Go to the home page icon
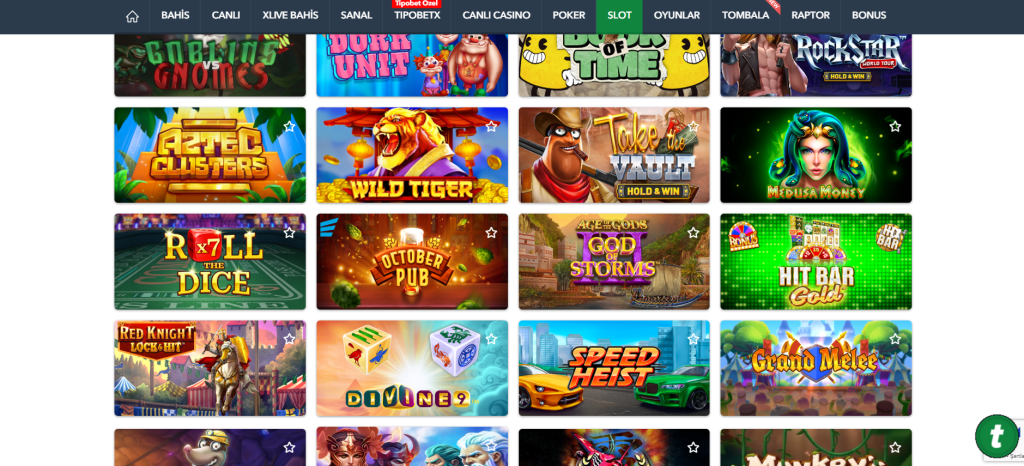Image resolution: width=1024 pixels, height=466 pixels. tap(132, 16)
